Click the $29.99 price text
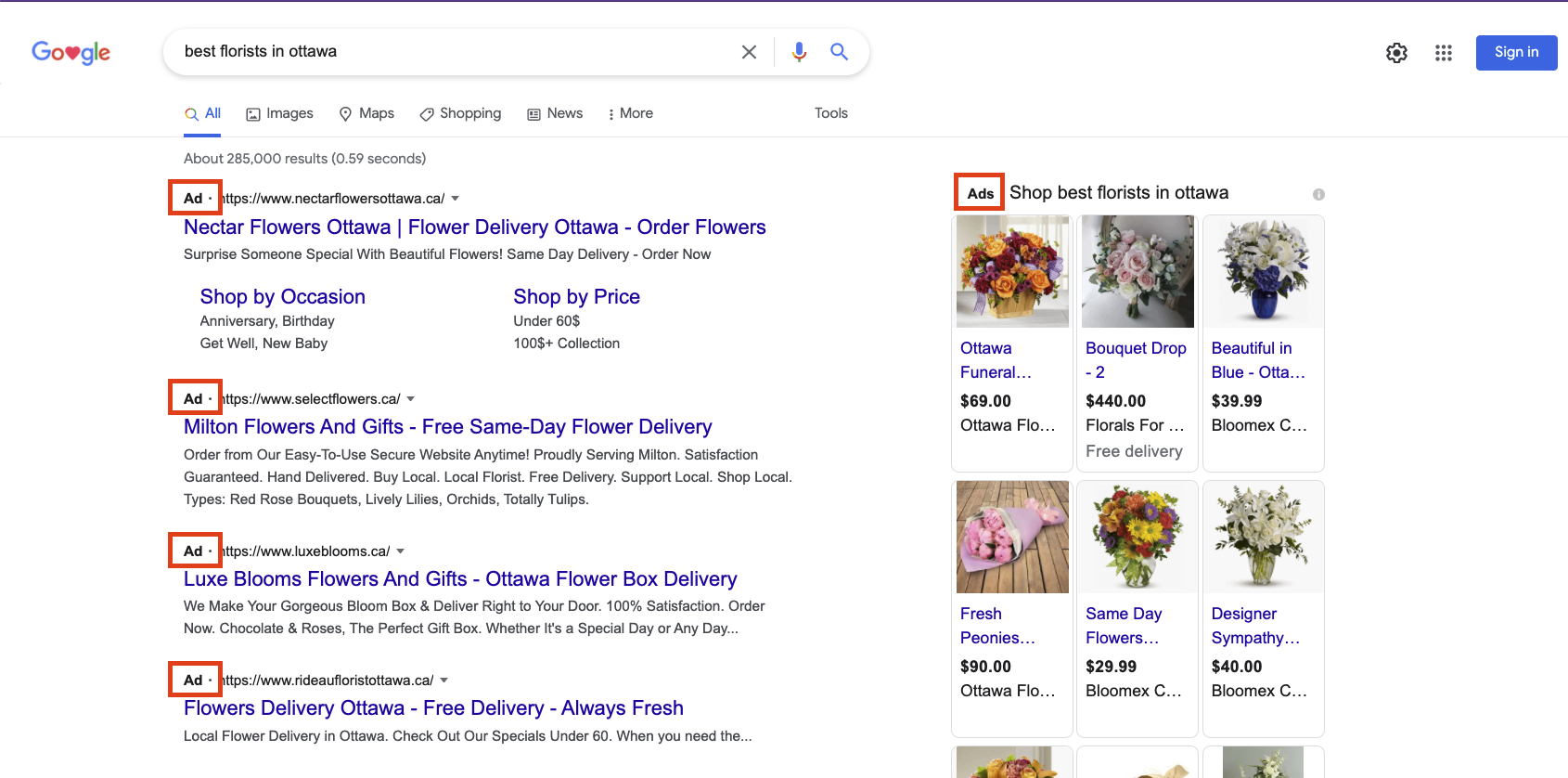Screen dimensions: 1568x778 1111,667
